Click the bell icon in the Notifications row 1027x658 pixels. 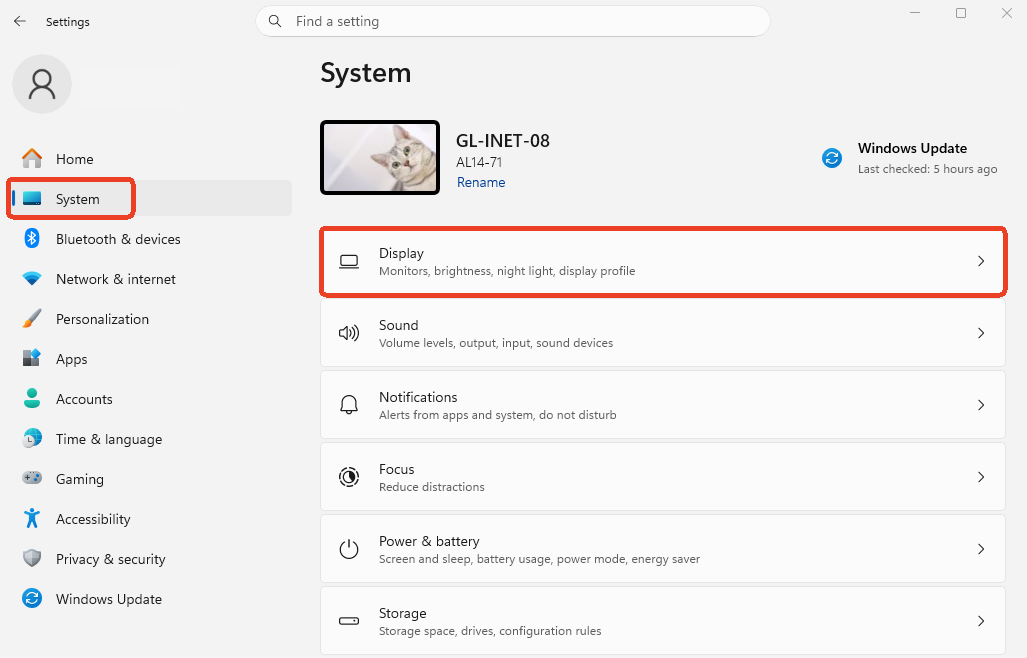tap(348, 405)
